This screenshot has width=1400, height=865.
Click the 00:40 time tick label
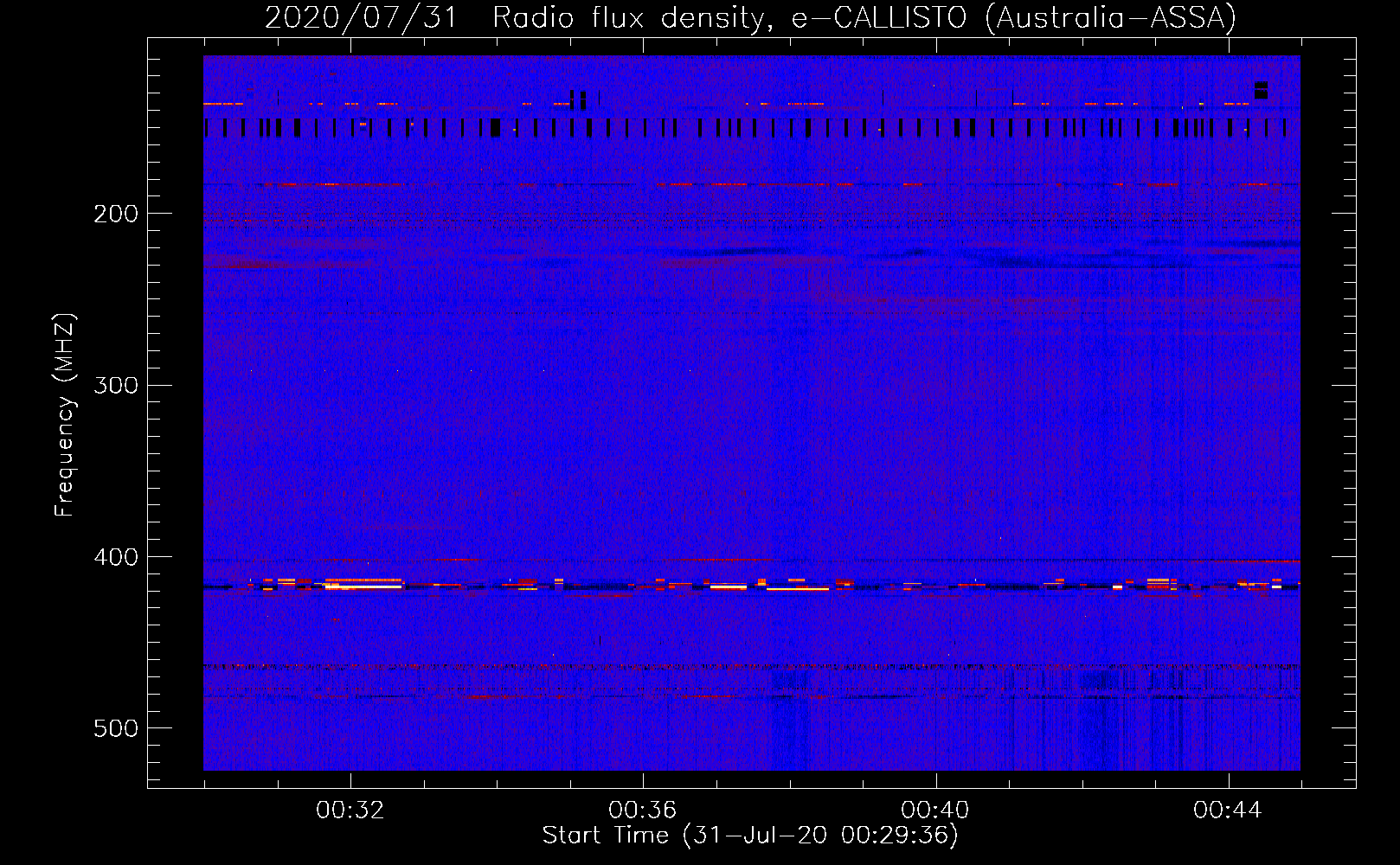pos(935,811)
